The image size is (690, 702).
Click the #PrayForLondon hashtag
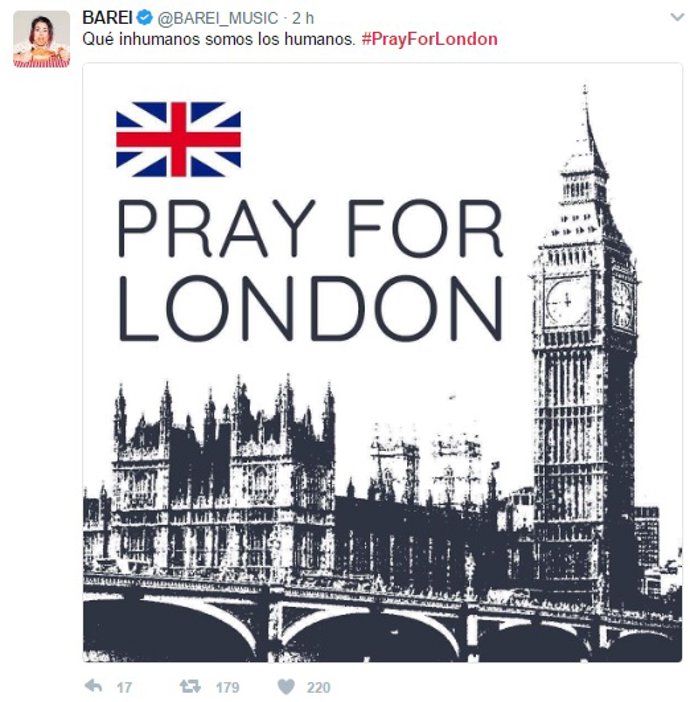tap(429, 39)
